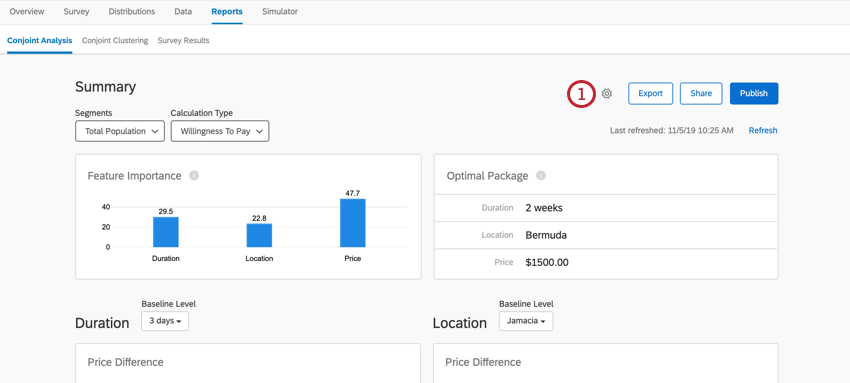Viewport: 850px width, 383px height.
Task: Switch to the Survey tab
Action: tap(76, 11)
